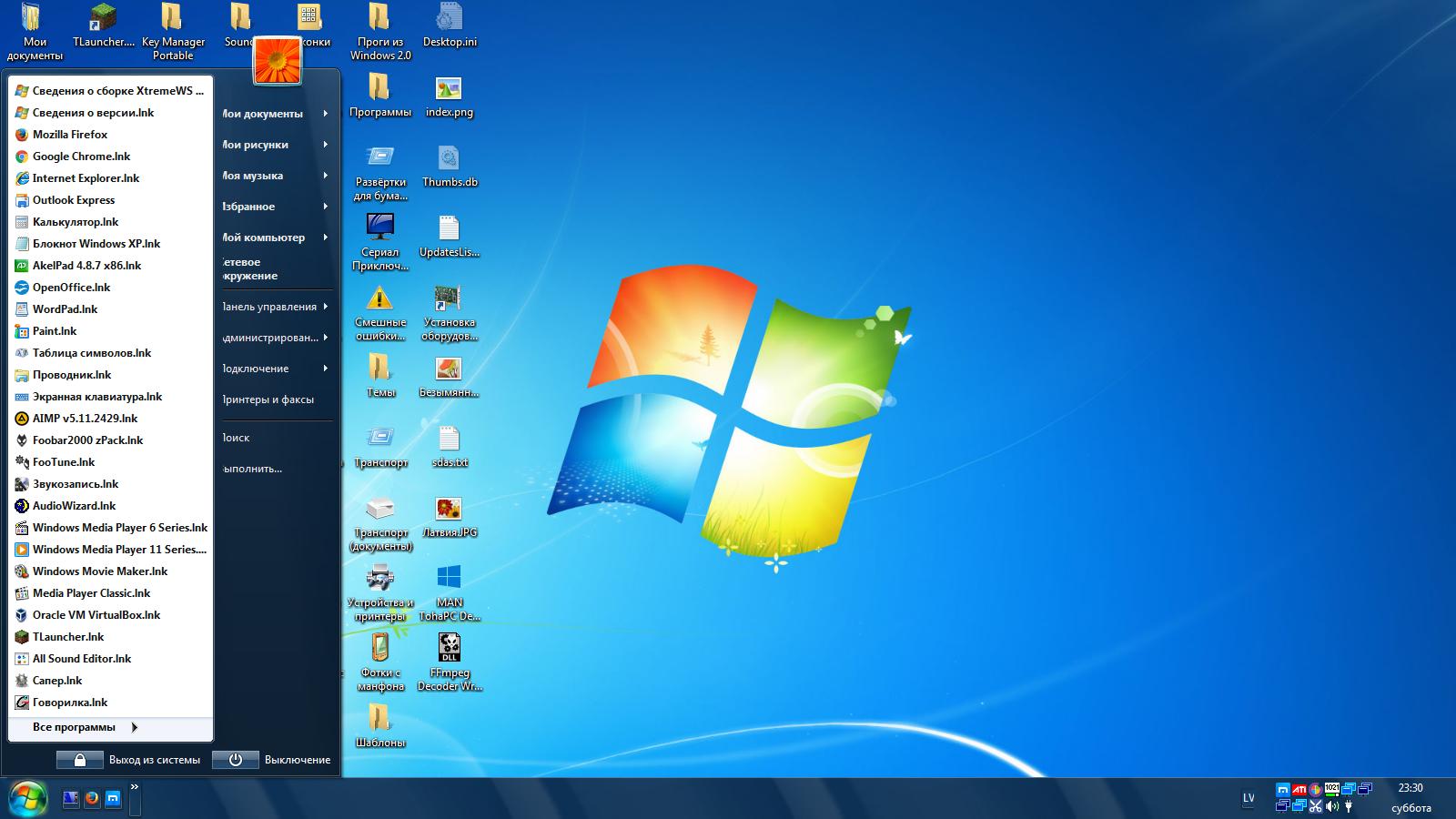Launch Google Chrome.lnk from the Start menu
The image size is (1456, 819).
pos(111,157)
